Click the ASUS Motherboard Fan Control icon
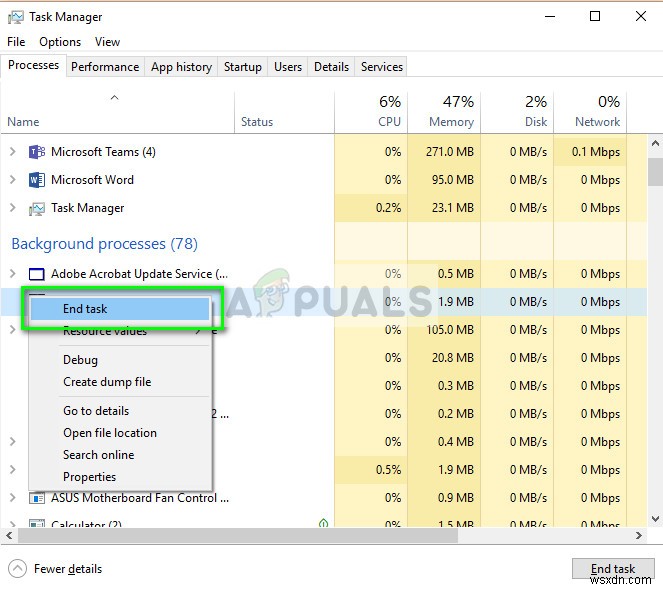This screenshot has height=590, width=663. tap(37, 499)
